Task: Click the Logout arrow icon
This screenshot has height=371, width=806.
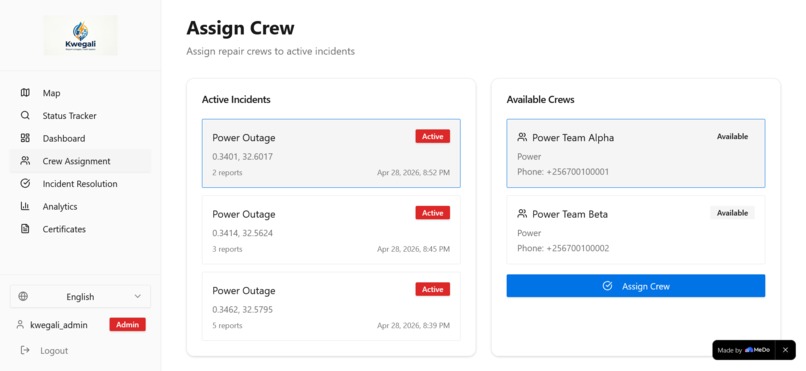Action: coord(25,350)
